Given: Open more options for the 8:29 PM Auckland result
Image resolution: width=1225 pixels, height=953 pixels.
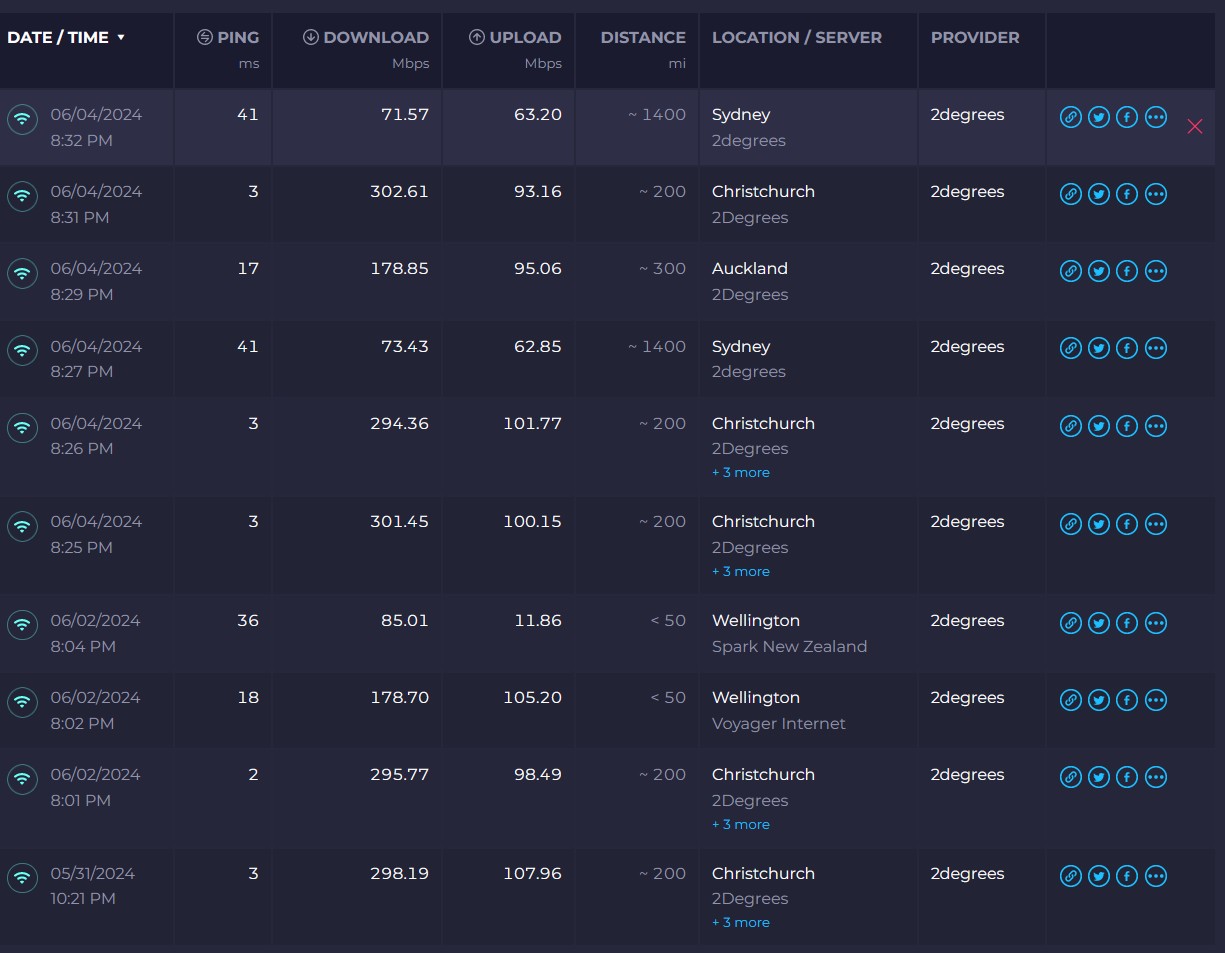Looking at the screenshot, I should tap(1156, 271).
